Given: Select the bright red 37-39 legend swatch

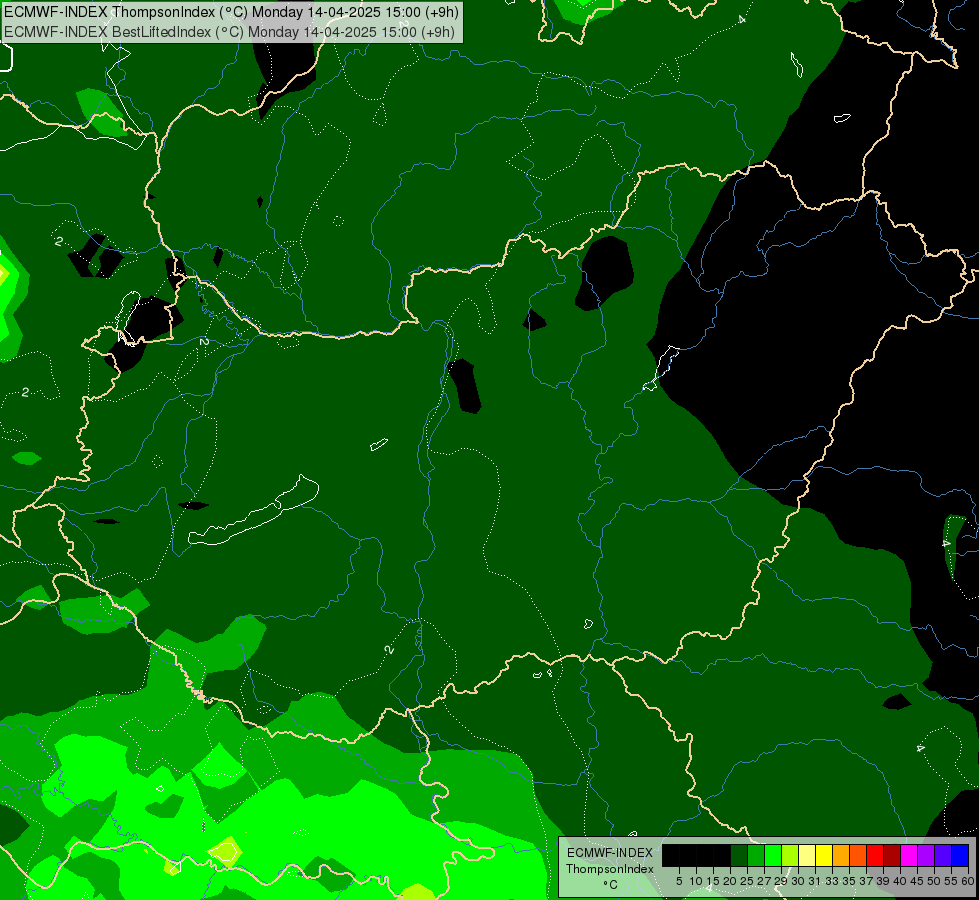Looking at the screenshot, I should (x=875, y=855).
